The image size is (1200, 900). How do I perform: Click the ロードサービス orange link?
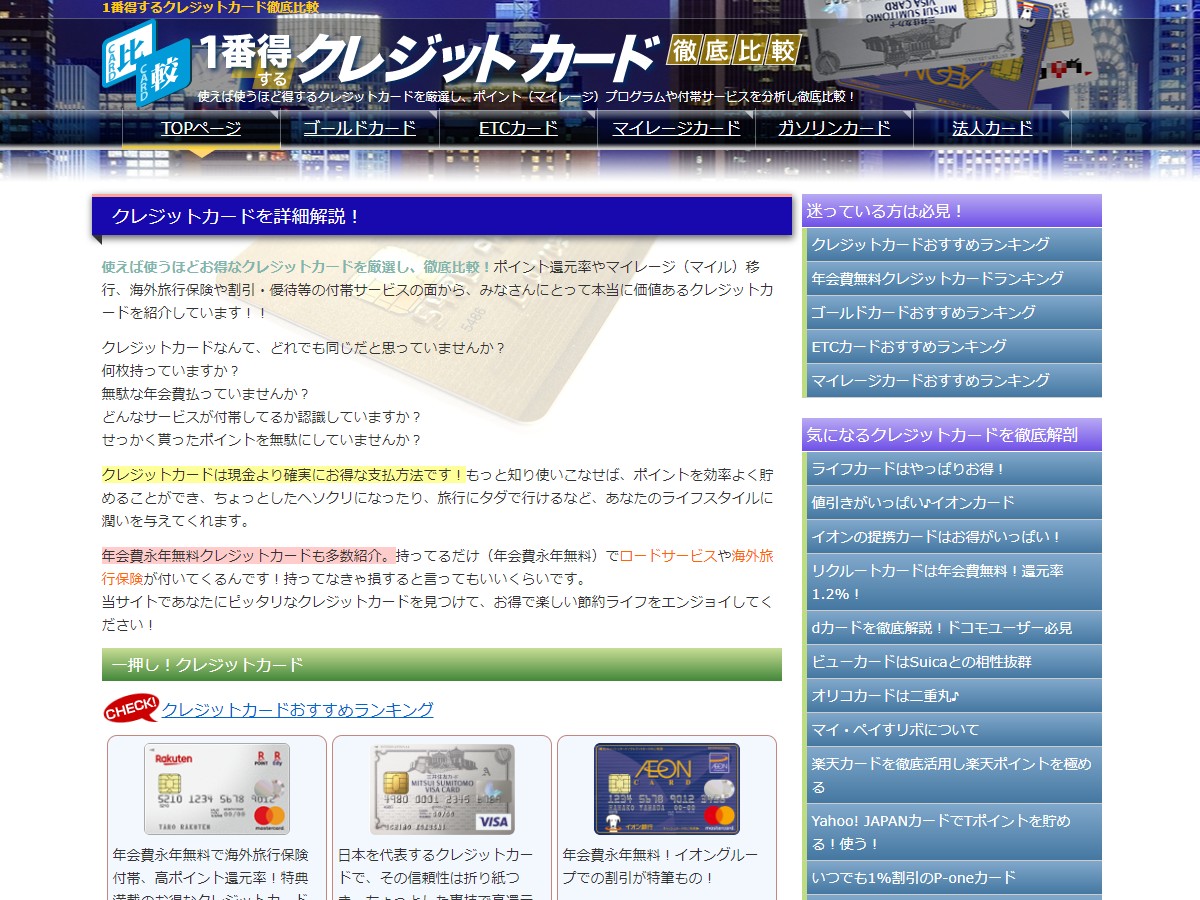(668, 556)
